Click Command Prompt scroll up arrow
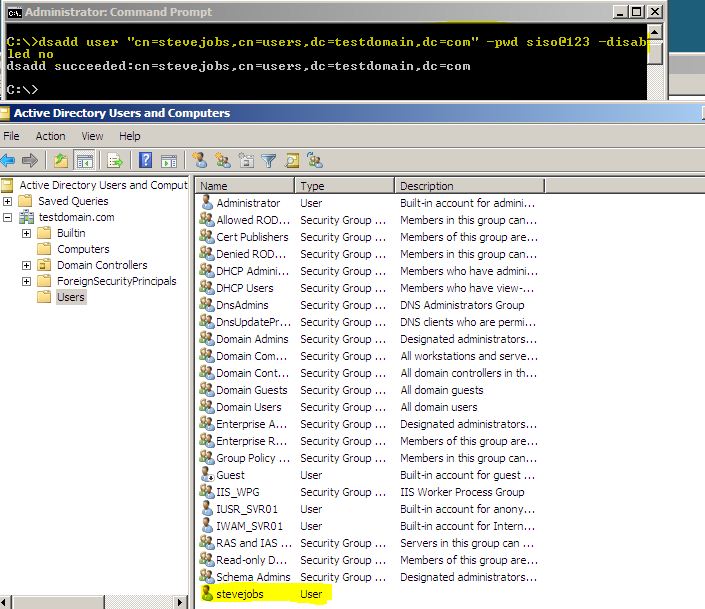 655,32
